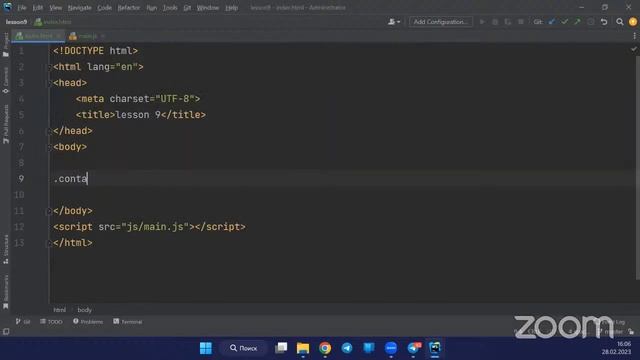The height and width of the screenshot is (360, 640).
Task: Close the main.js editor tab
Action: (x=103, y=36)
